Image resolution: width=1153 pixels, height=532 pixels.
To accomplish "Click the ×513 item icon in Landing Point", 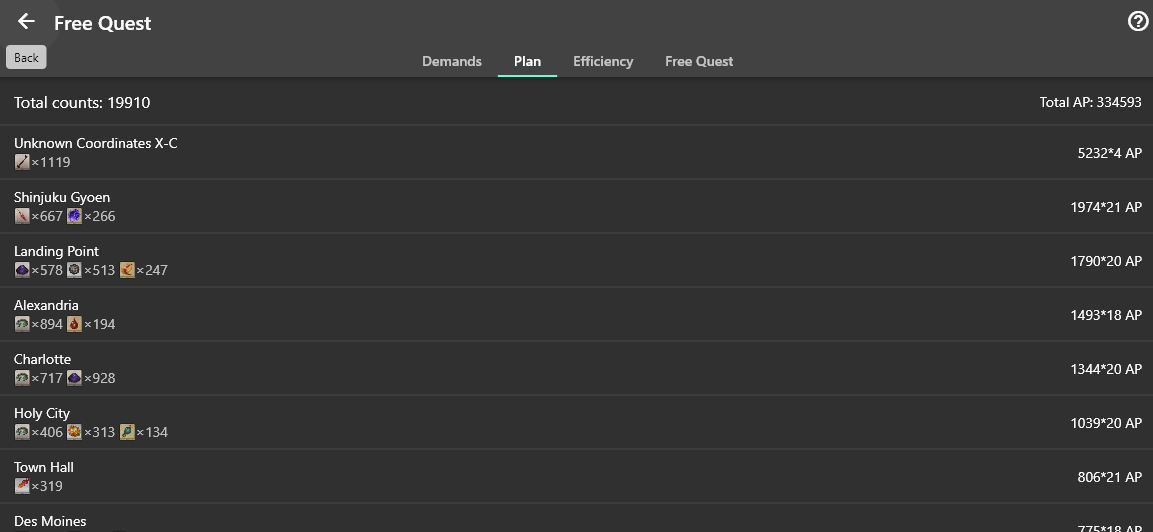I will pyautogui.click(x=74, y=270).
